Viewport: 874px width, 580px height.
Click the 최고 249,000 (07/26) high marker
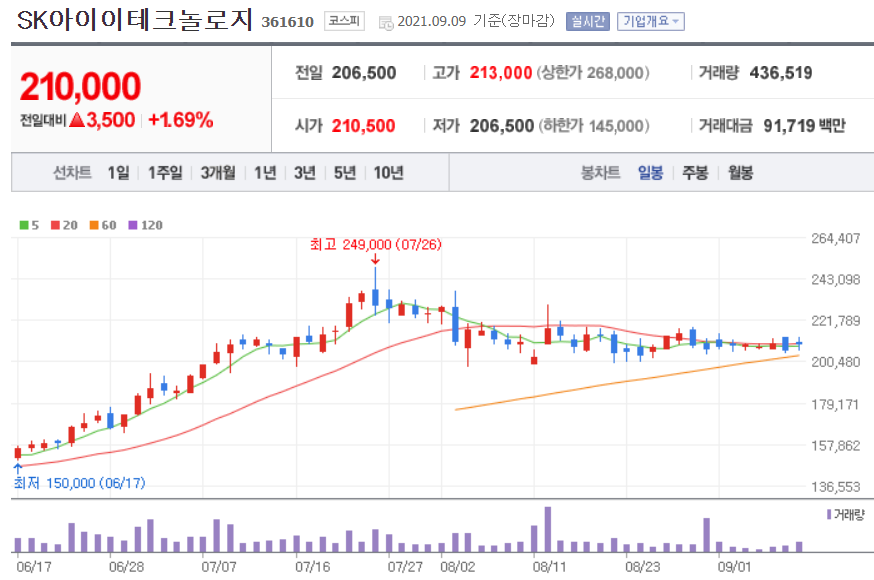click(x=376, y=245)
